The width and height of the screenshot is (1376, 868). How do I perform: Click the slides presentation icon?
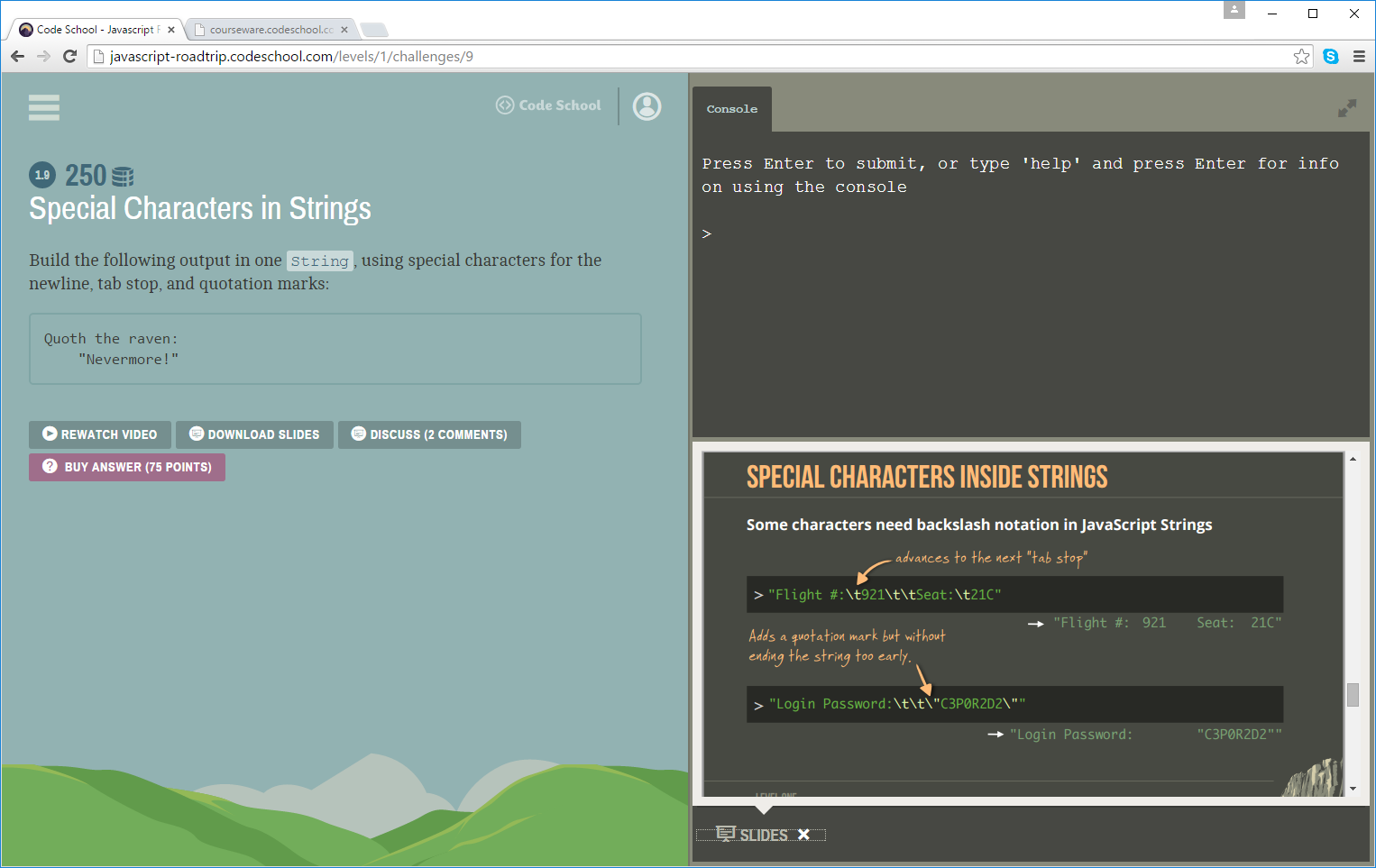[726, 834]
